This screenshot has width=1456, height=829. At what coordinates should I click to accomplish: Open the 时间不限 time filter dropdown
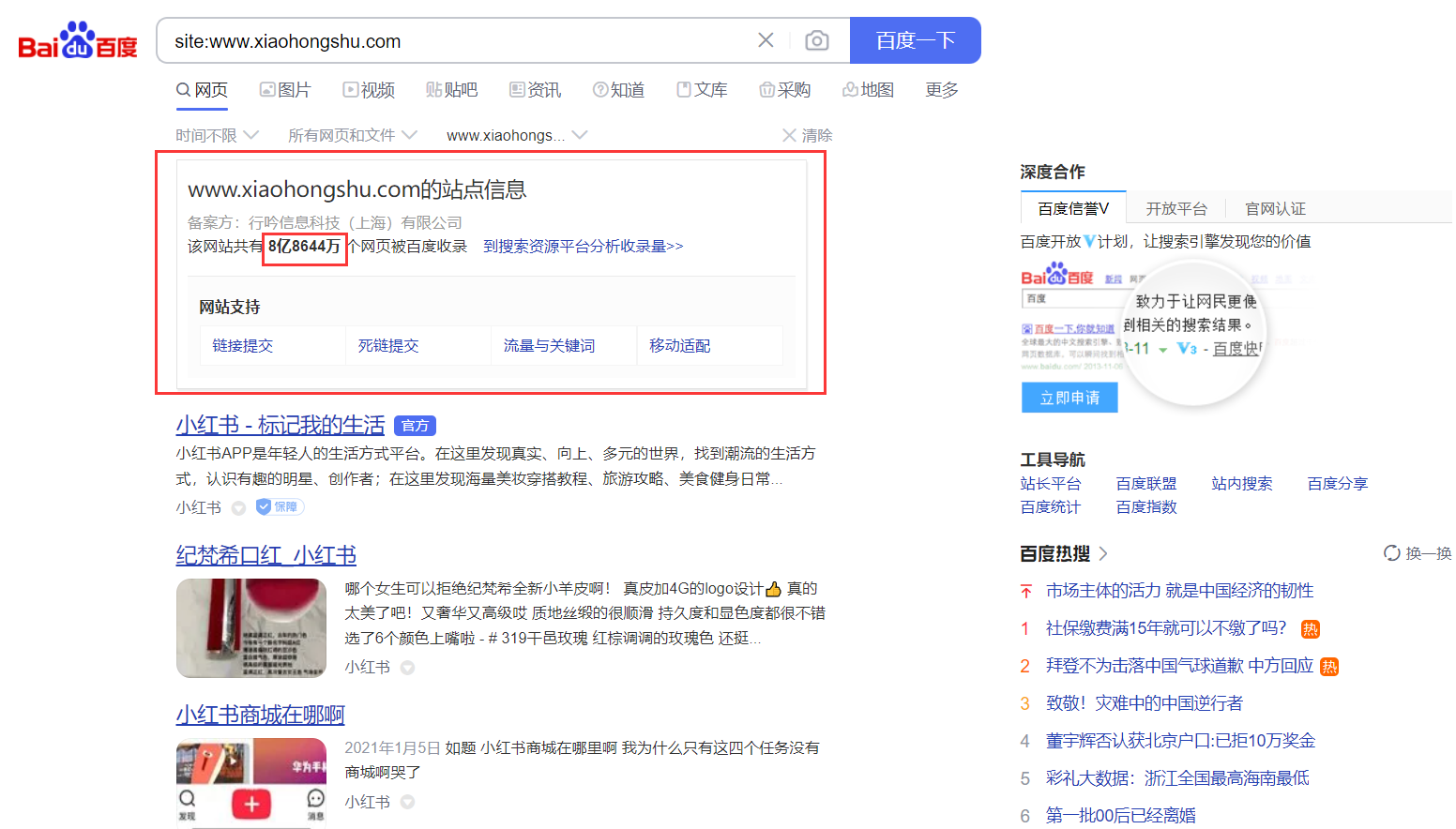point(217,134)
